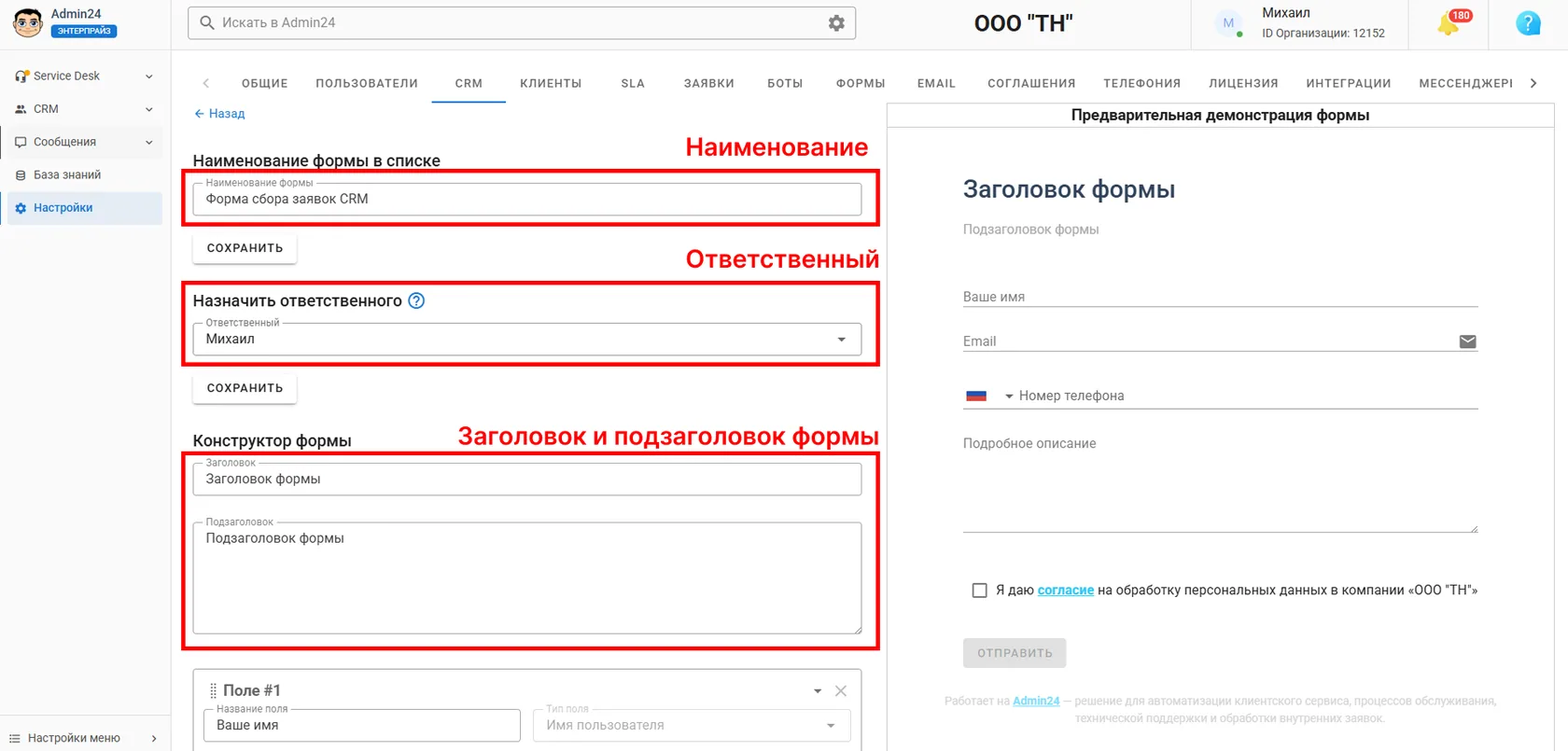Open the phone country flag selector

(988, 396)
